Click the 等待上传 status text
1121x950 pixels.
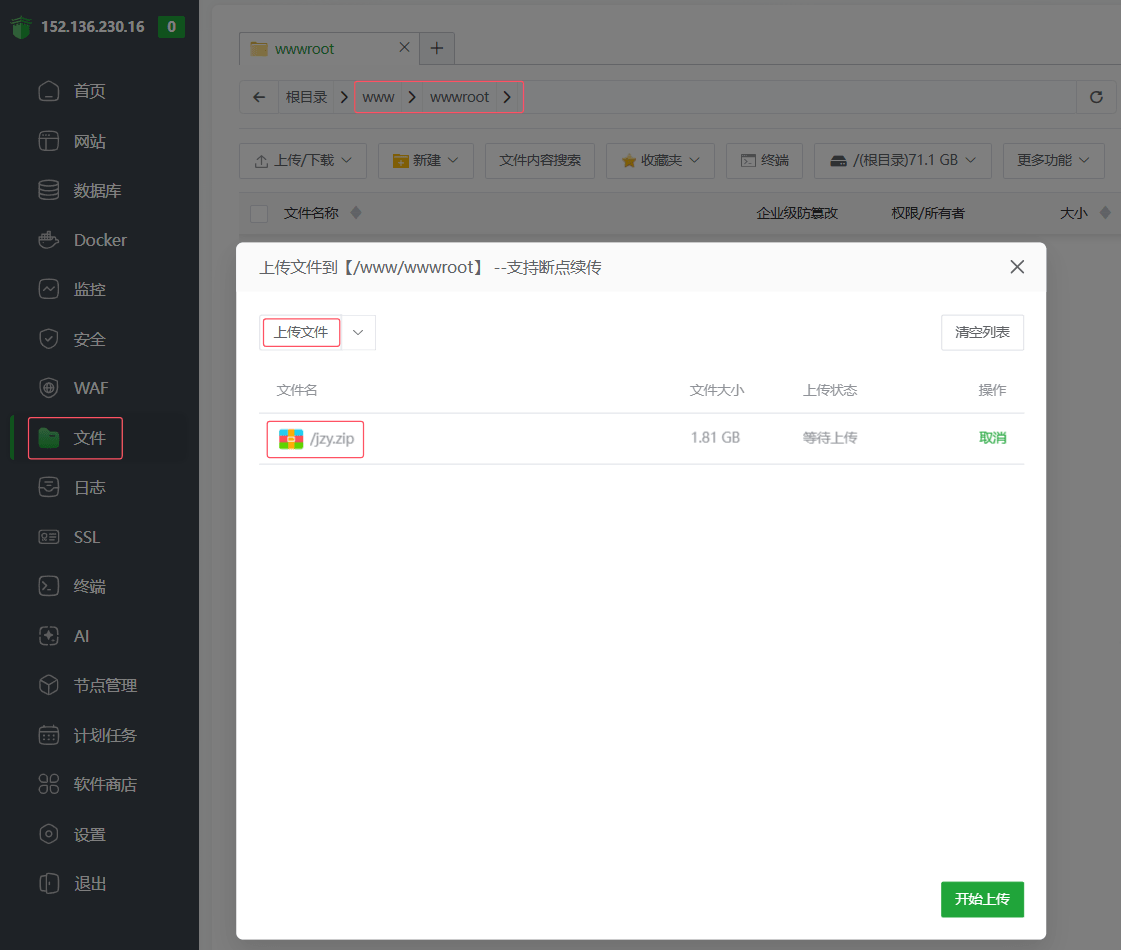(x=829, y=437)
